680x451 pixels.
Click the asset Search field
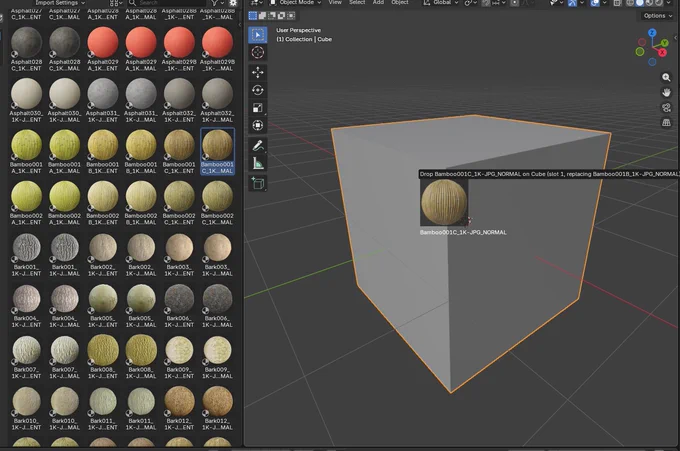tap(167, 3)
